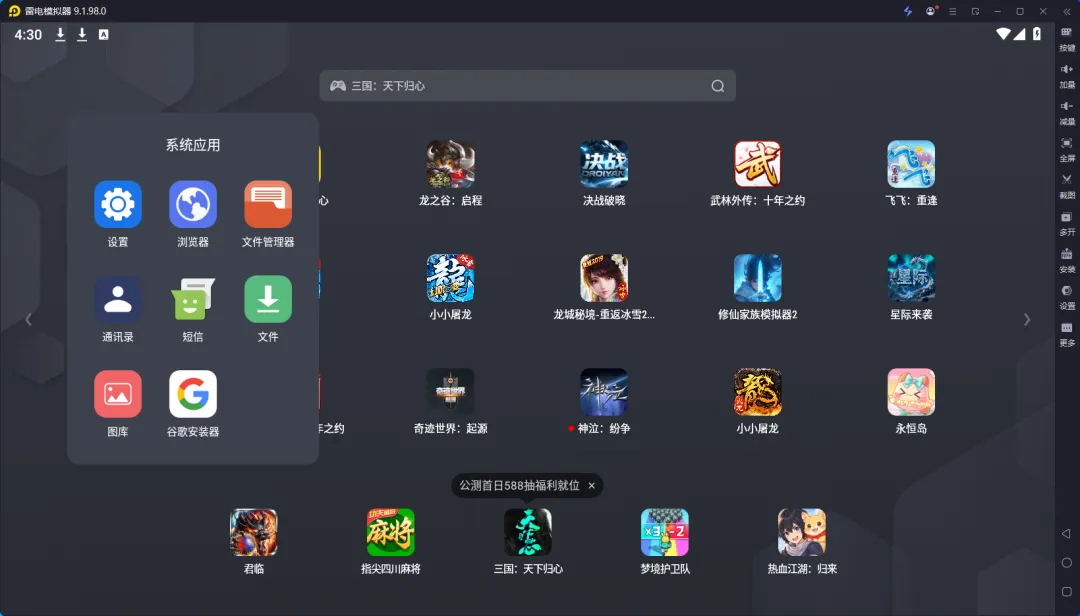
Task: Click 安装 APK install button
Action: click(x=1067, y=260)
